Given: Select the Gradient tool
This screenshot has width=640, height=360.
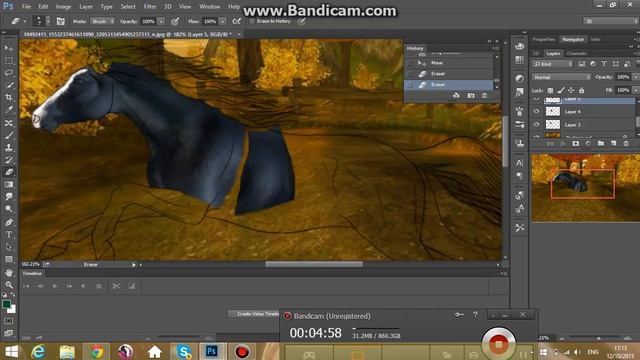Looking at the screenshot, I should 9,184.
